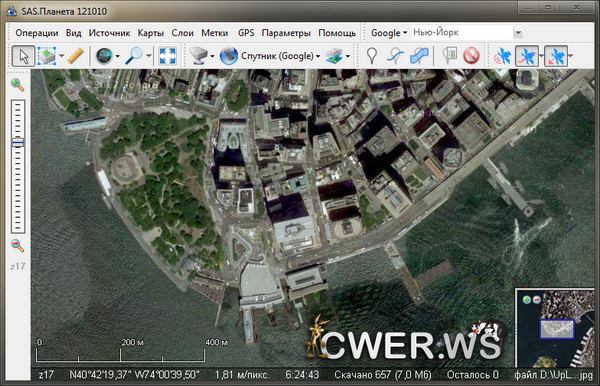The image size is (600, 386).
Task: Add a new path mark
Action: [395, 56]
